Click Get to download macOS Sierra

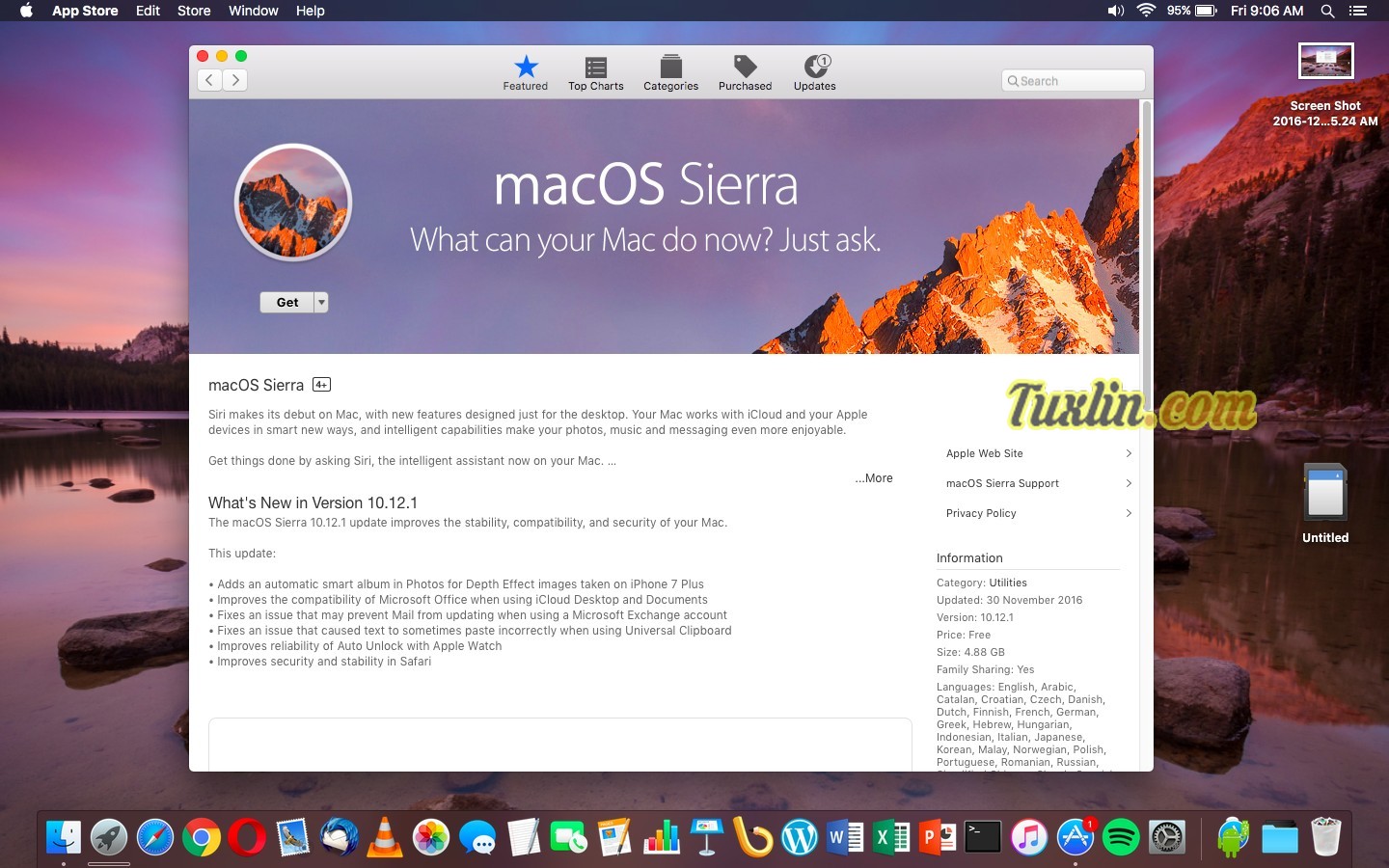point(287,303)
